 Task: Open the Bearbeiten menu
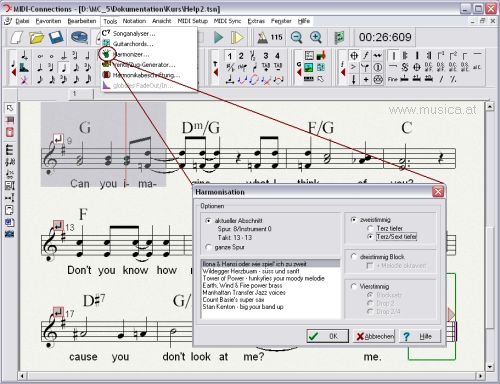tap(82, 21)
